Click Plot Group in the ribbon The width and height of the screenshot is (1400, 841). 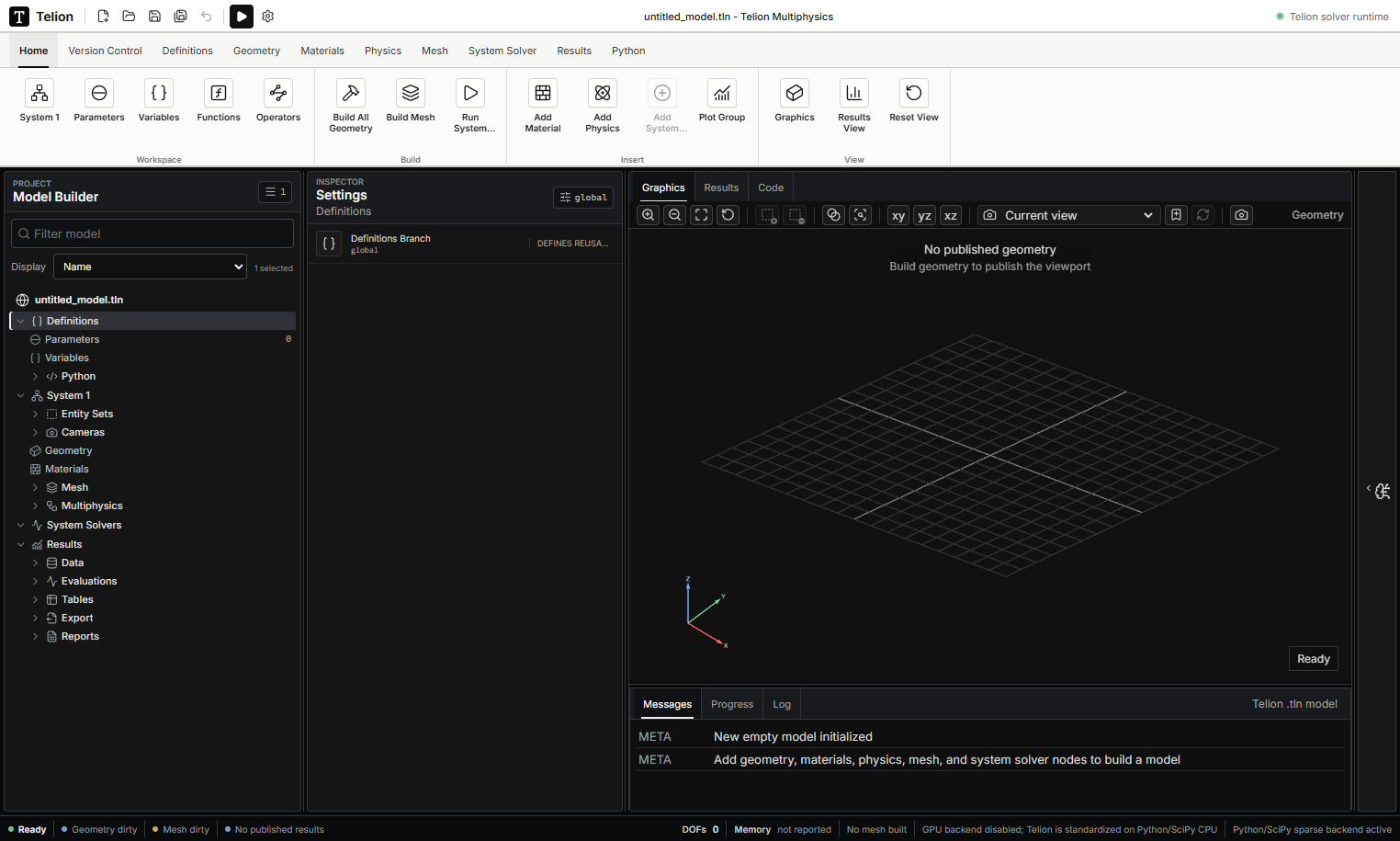(x=722, y=101)
